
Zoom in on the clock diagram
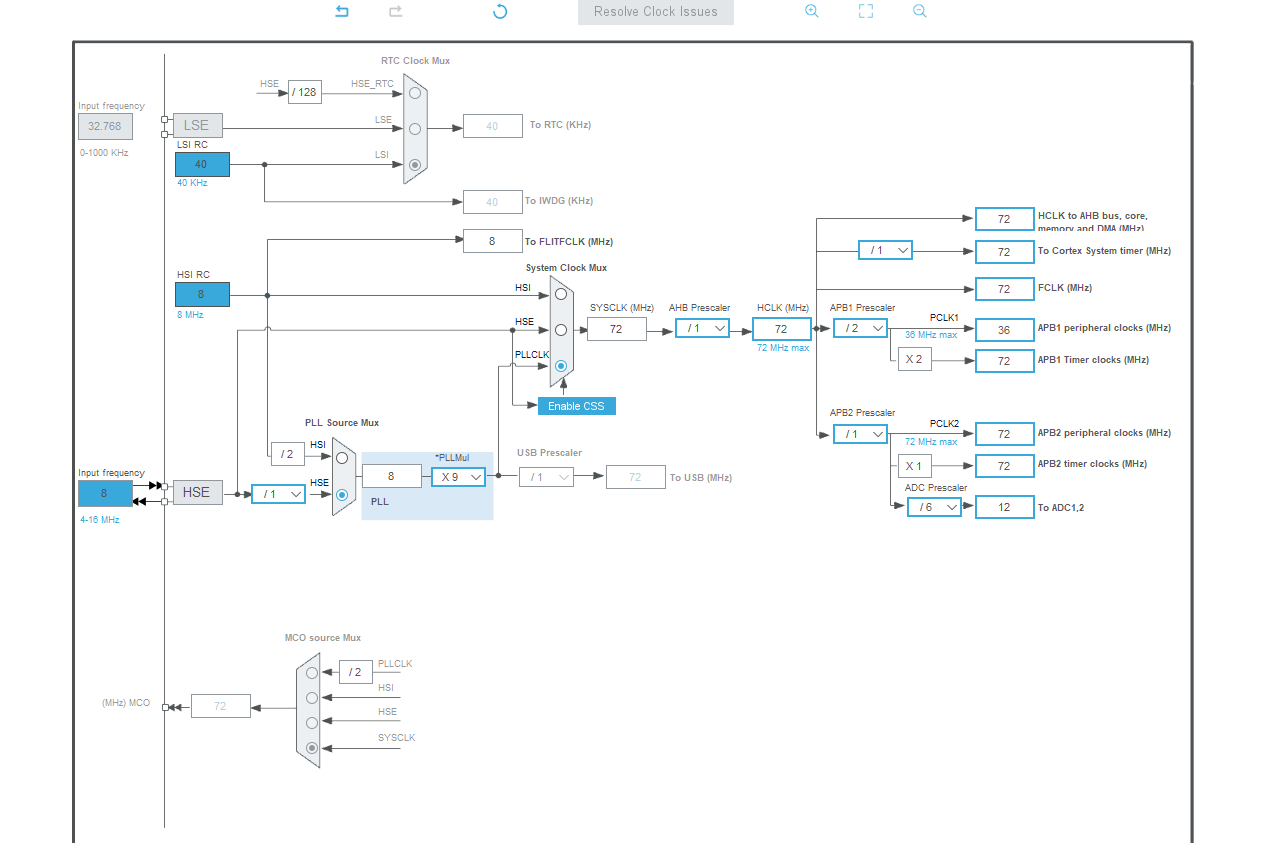812,11
